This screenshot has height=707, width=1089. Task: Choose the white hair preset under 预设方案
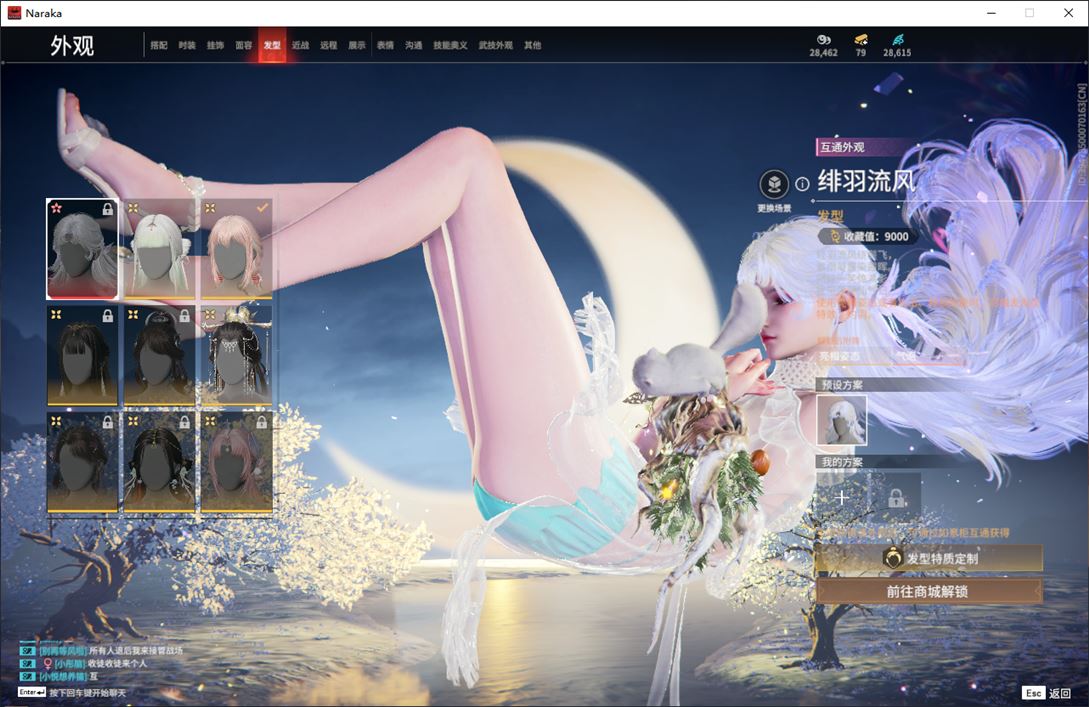click(x=842, y=420)
